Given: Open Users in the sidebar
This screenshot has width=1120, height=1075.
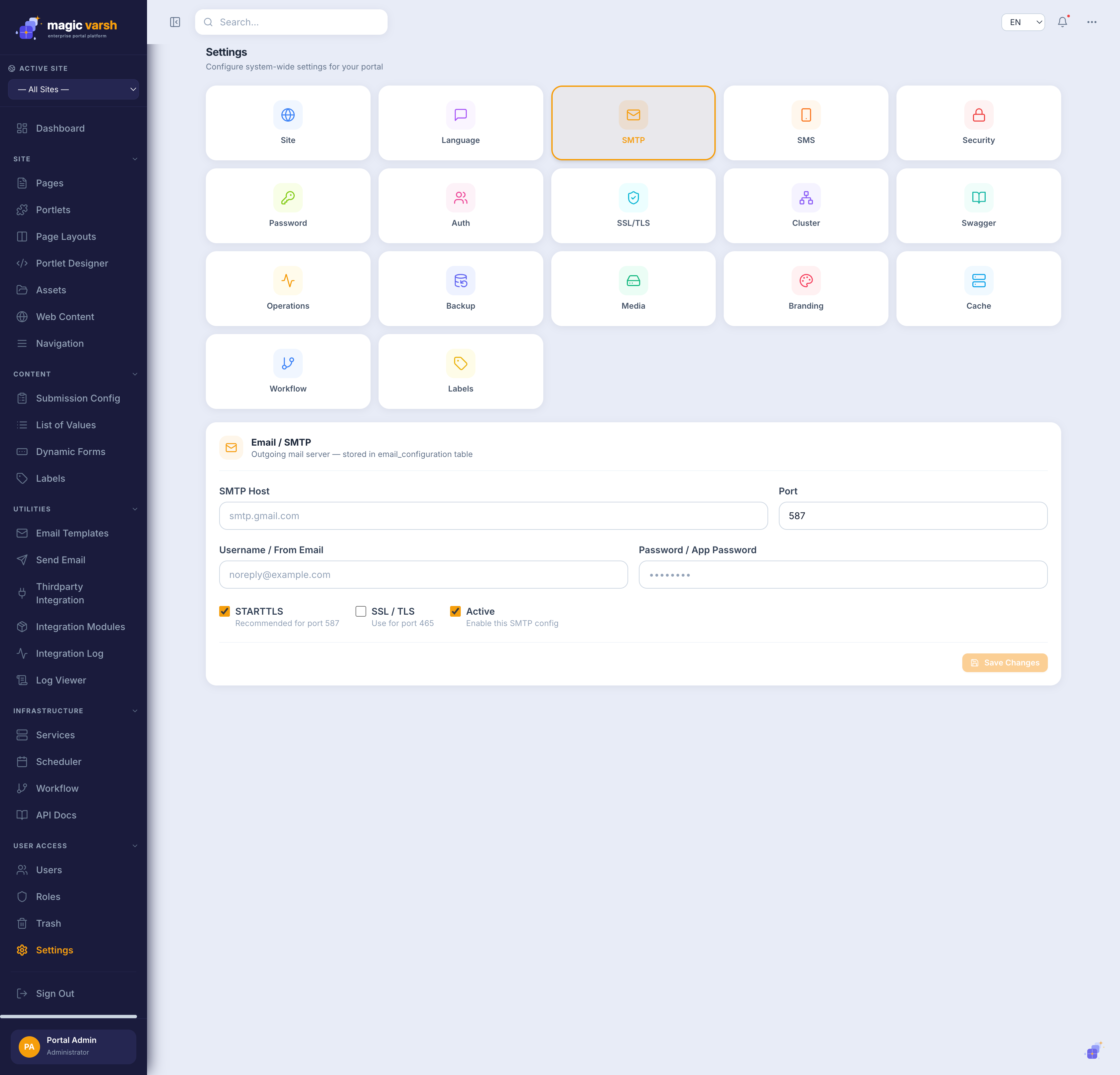Looking at the screenshot, I should [x=74, y=870].
